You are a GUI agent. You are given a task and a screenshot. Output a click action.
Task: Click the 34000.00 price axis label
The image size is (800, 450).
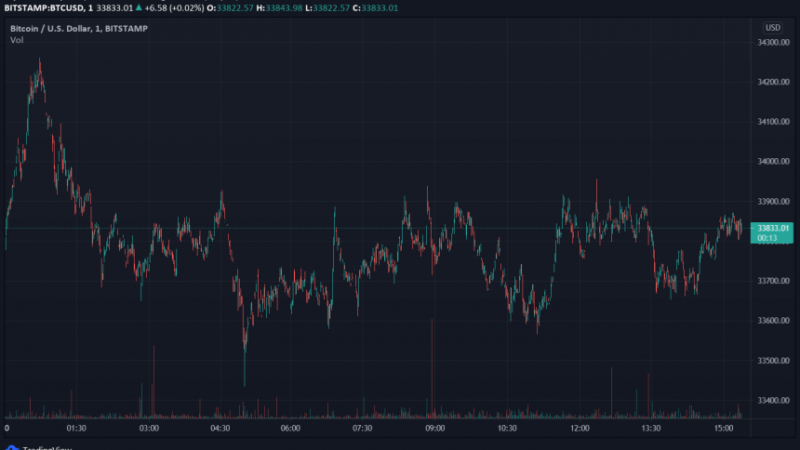[773, 162]
